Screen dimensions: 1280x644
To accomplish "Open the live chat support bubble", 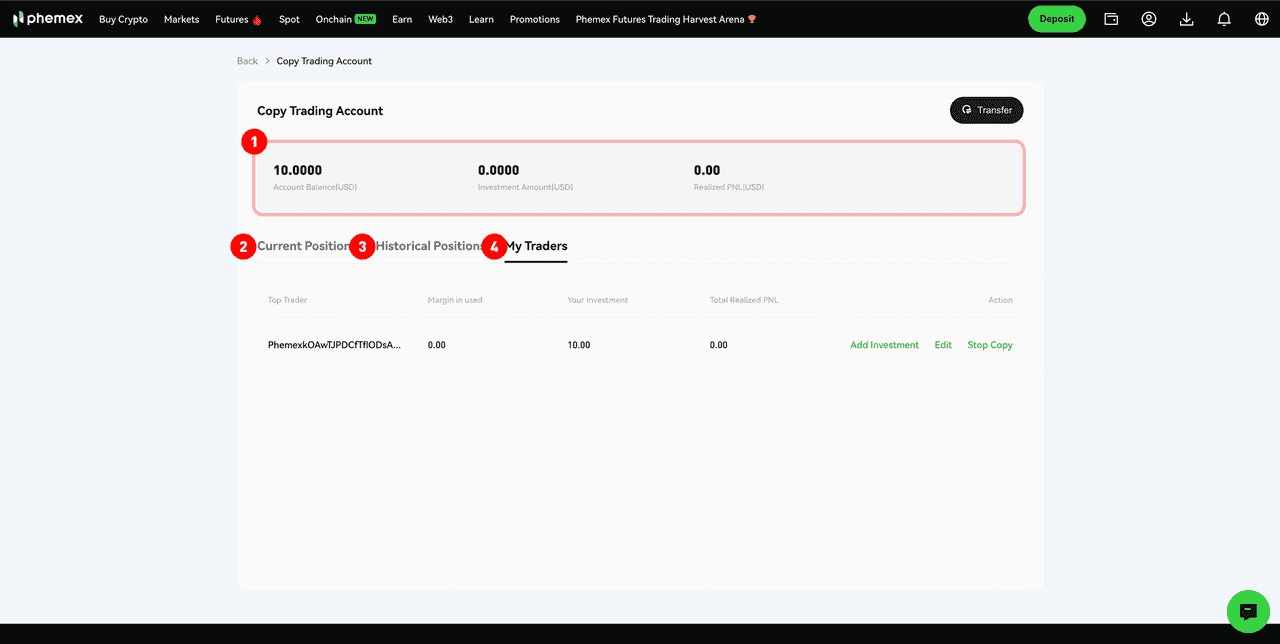I will point(1247,611).
